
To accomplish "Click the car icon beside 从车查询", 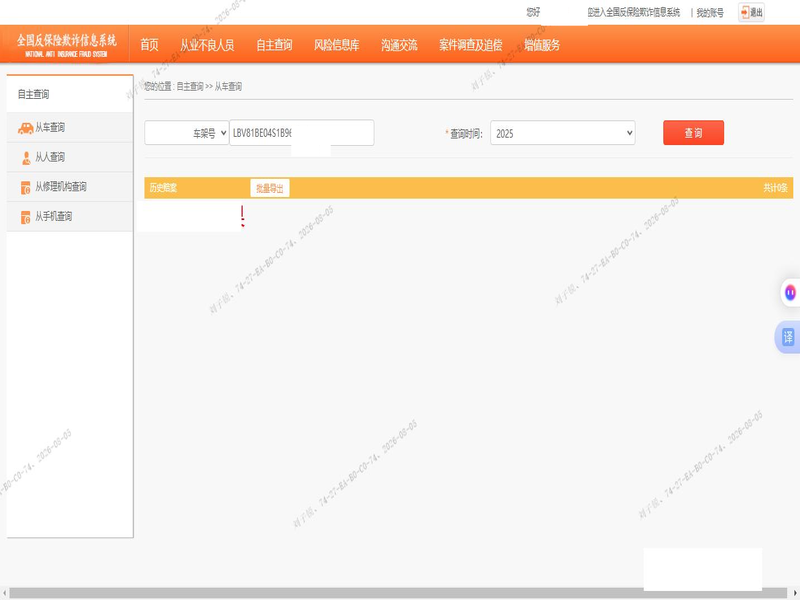I will tap(26, 128).
